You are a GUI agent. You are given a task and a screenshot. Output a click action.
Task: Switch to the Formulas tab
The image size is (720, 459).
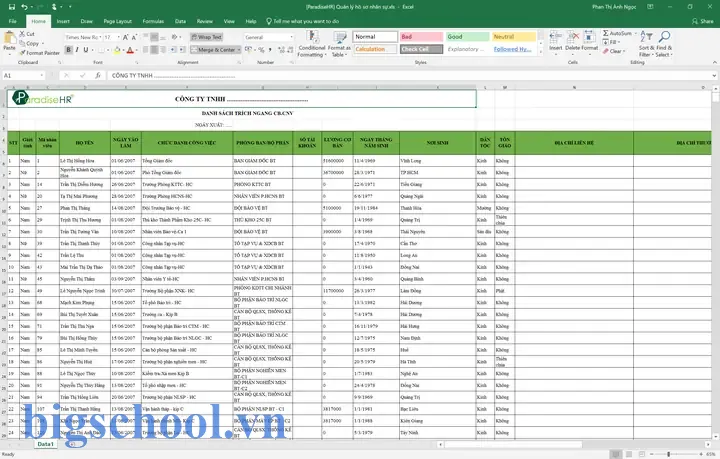153,21
